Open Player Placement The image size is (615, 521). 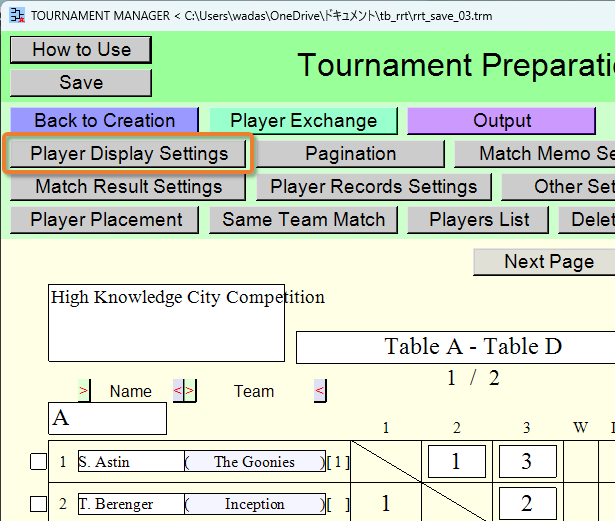click(104, 219)
